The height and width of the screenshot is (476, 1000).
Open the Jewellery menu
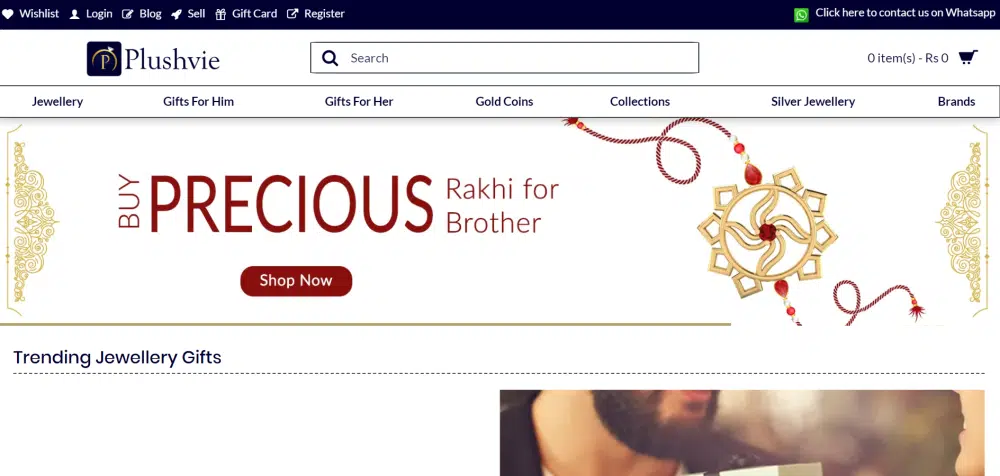57,101
